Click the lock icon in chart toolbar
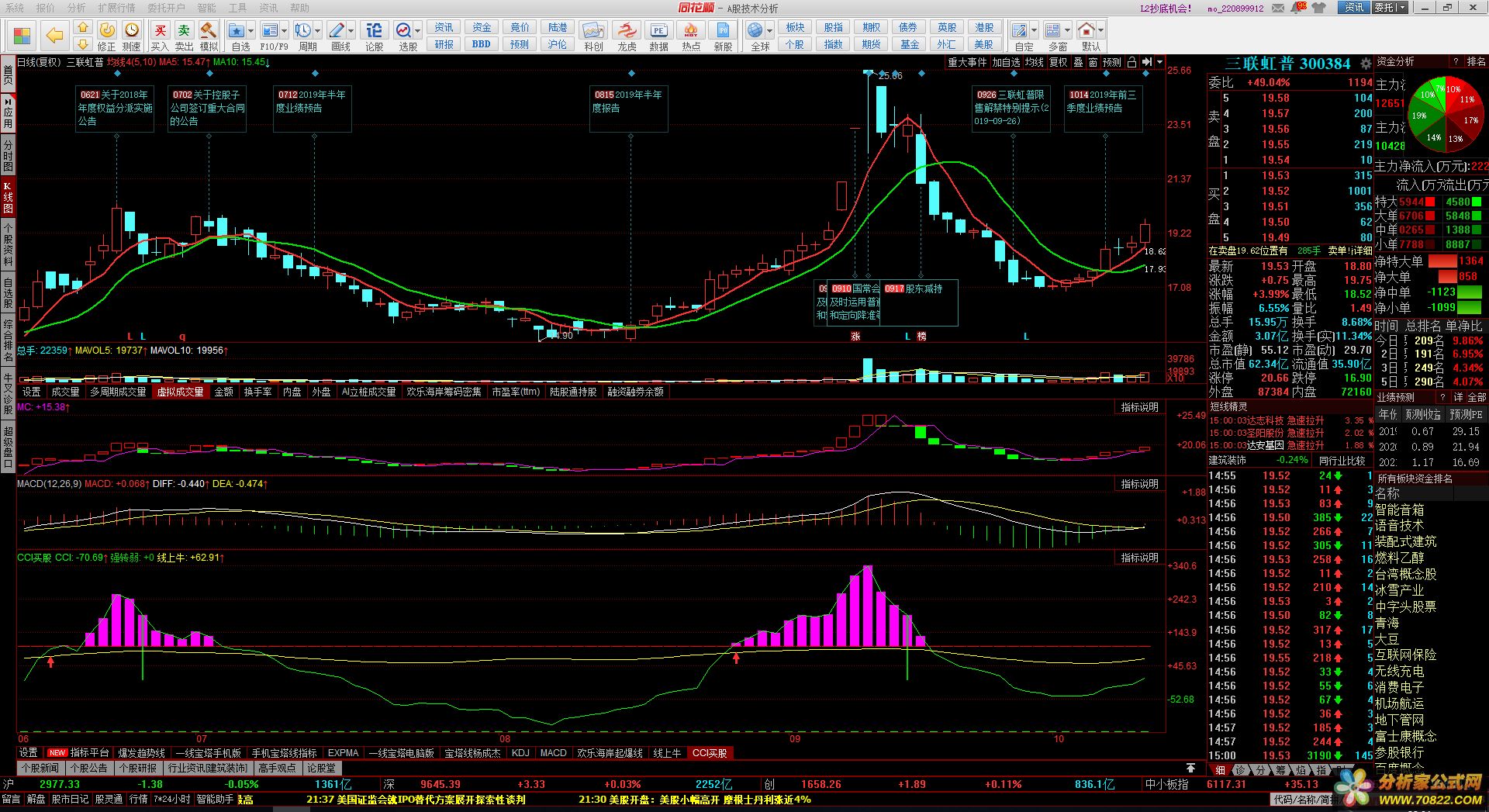This screenshot has height=812, width=1489. (x=1131, y=62)
